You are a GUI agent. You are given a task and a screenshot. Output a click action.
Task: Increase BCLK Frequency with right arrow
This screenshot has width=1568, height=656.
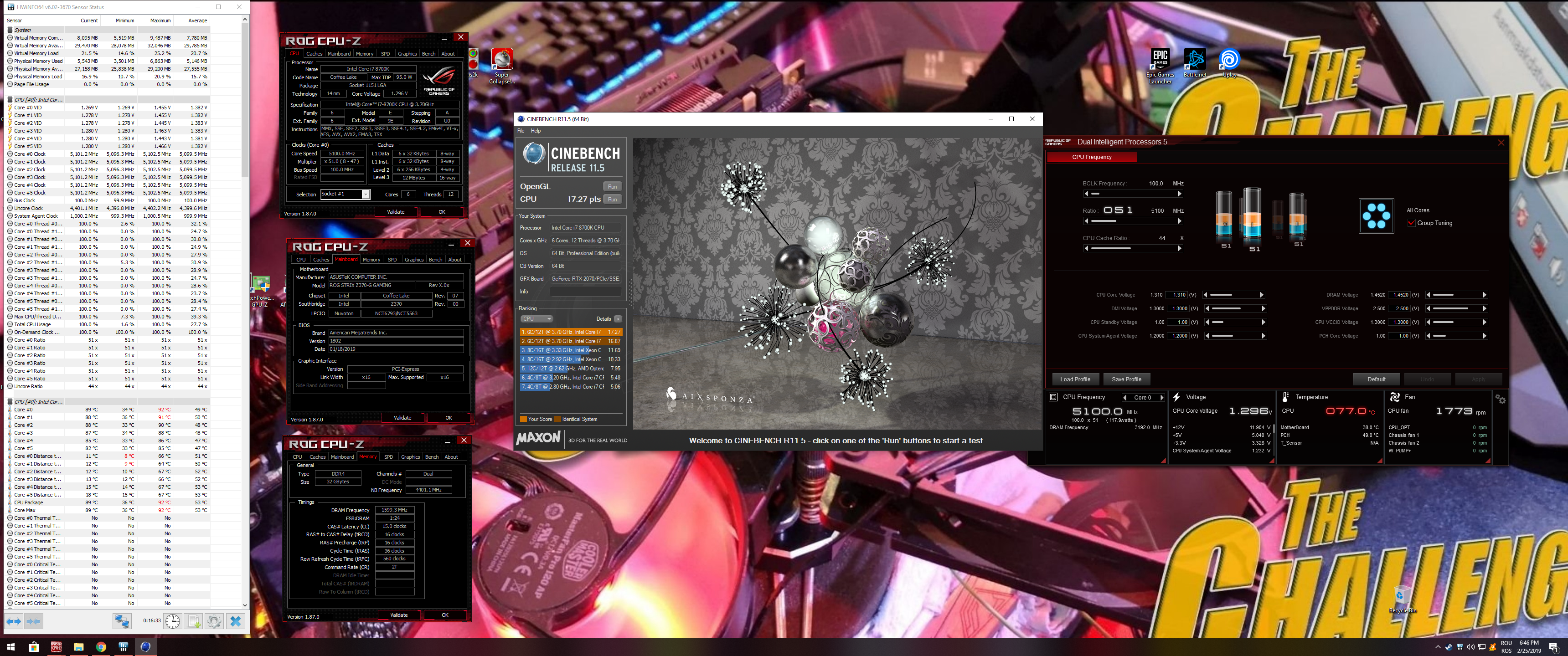pos(1180,194)
